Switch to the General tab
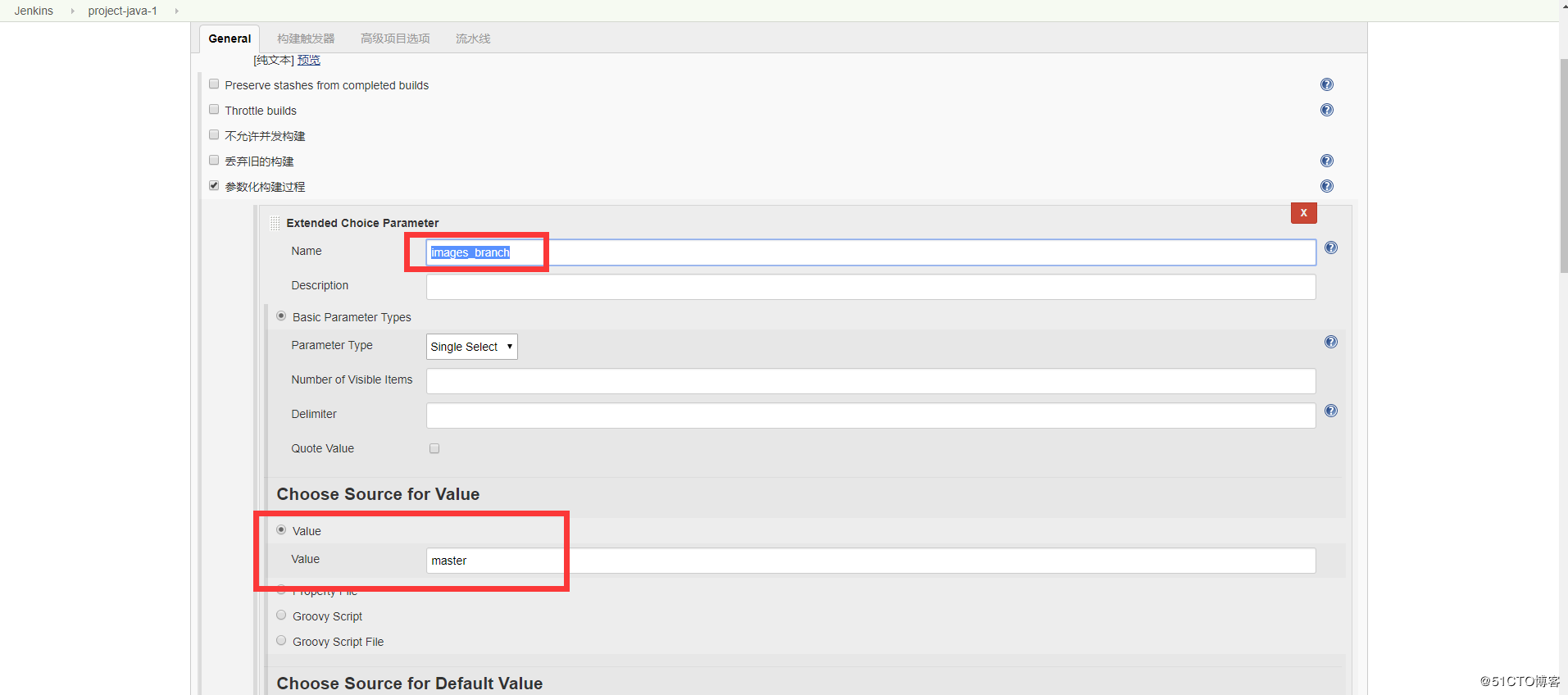 (230, 39)
